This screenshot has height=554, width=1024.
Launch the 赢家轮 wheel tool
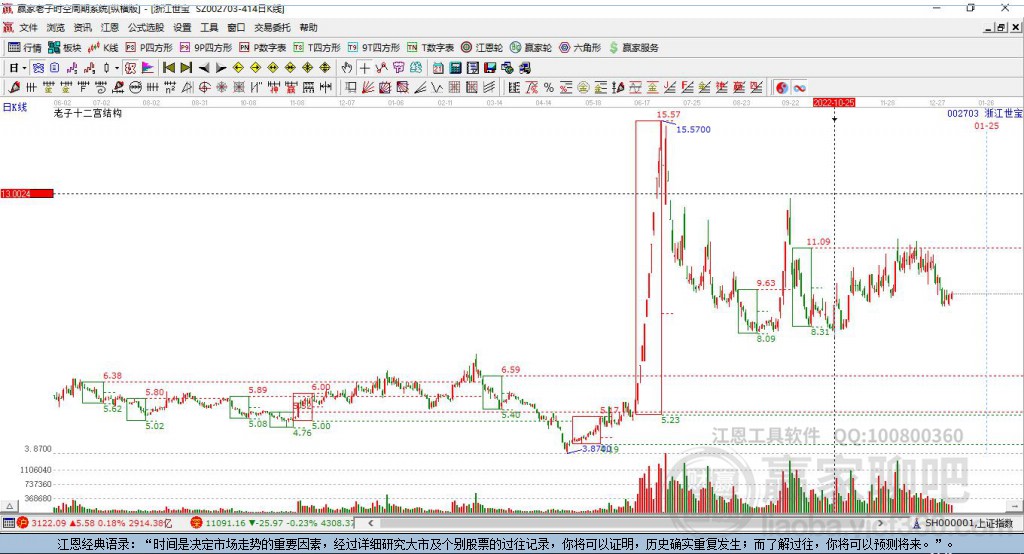531,48
